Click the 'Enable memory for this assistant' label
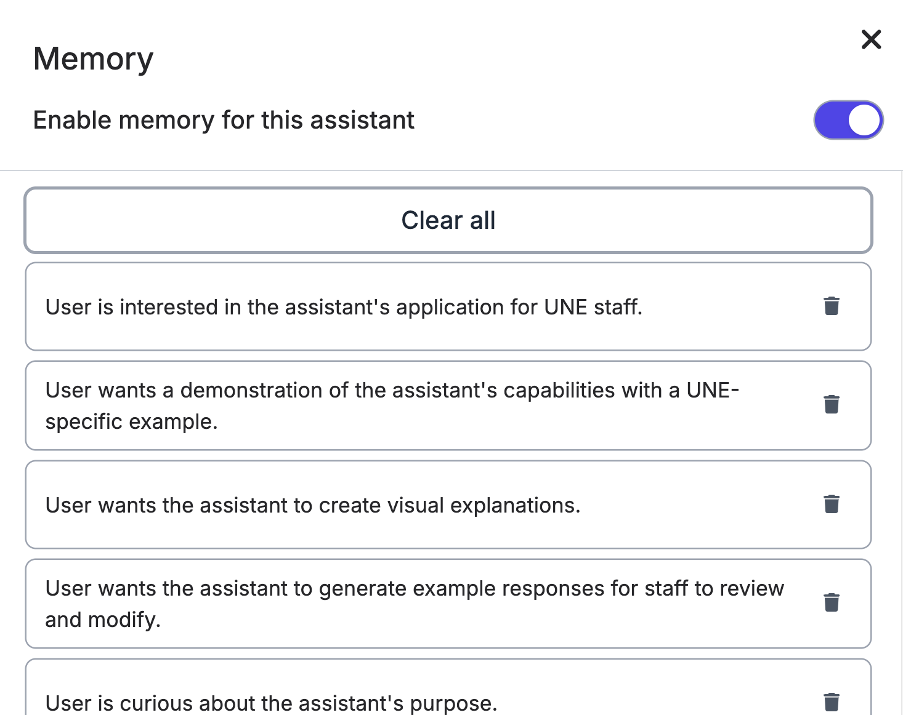 click(224, 121)
